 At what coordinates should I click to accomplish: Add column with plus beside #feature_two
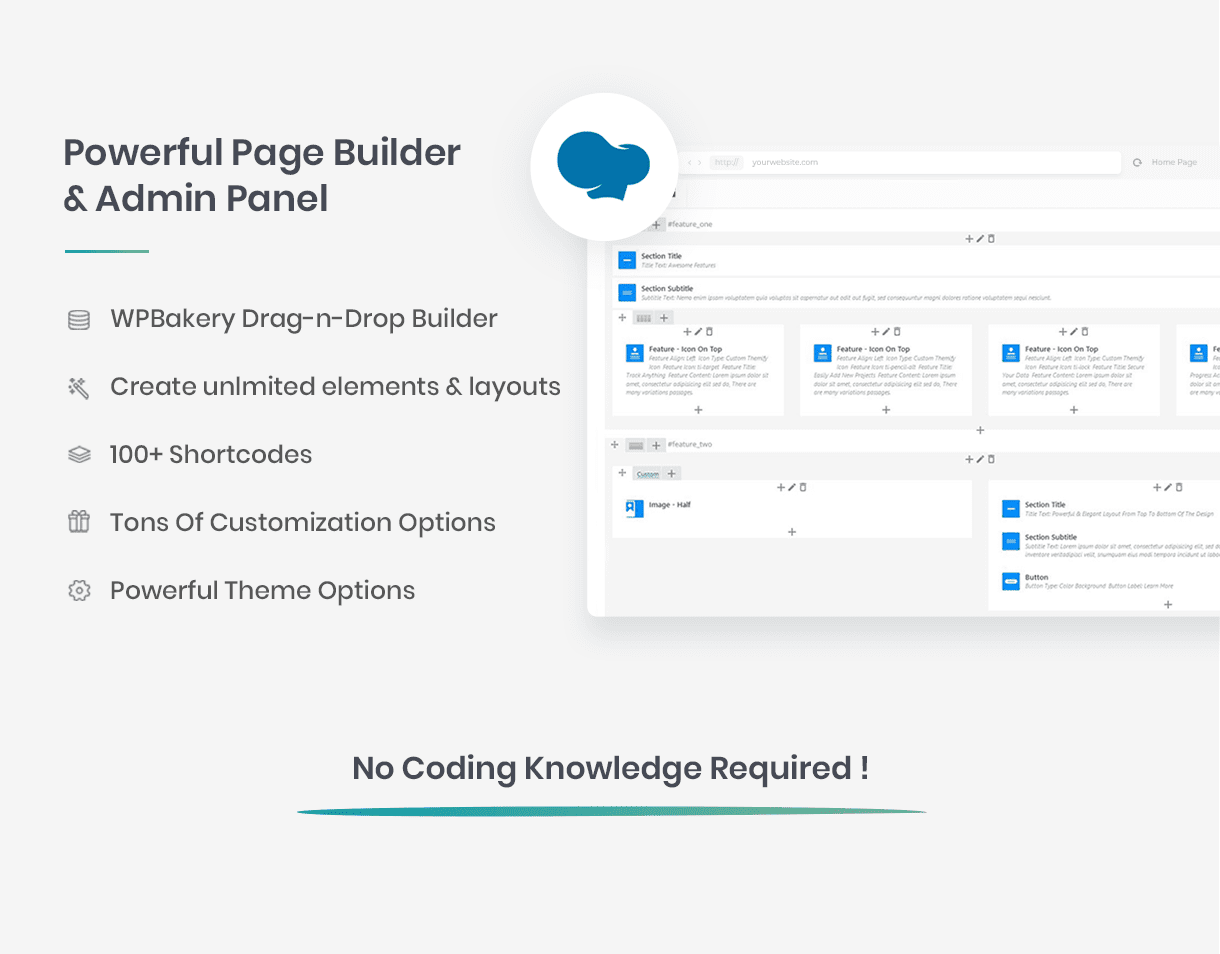[656, 445]
